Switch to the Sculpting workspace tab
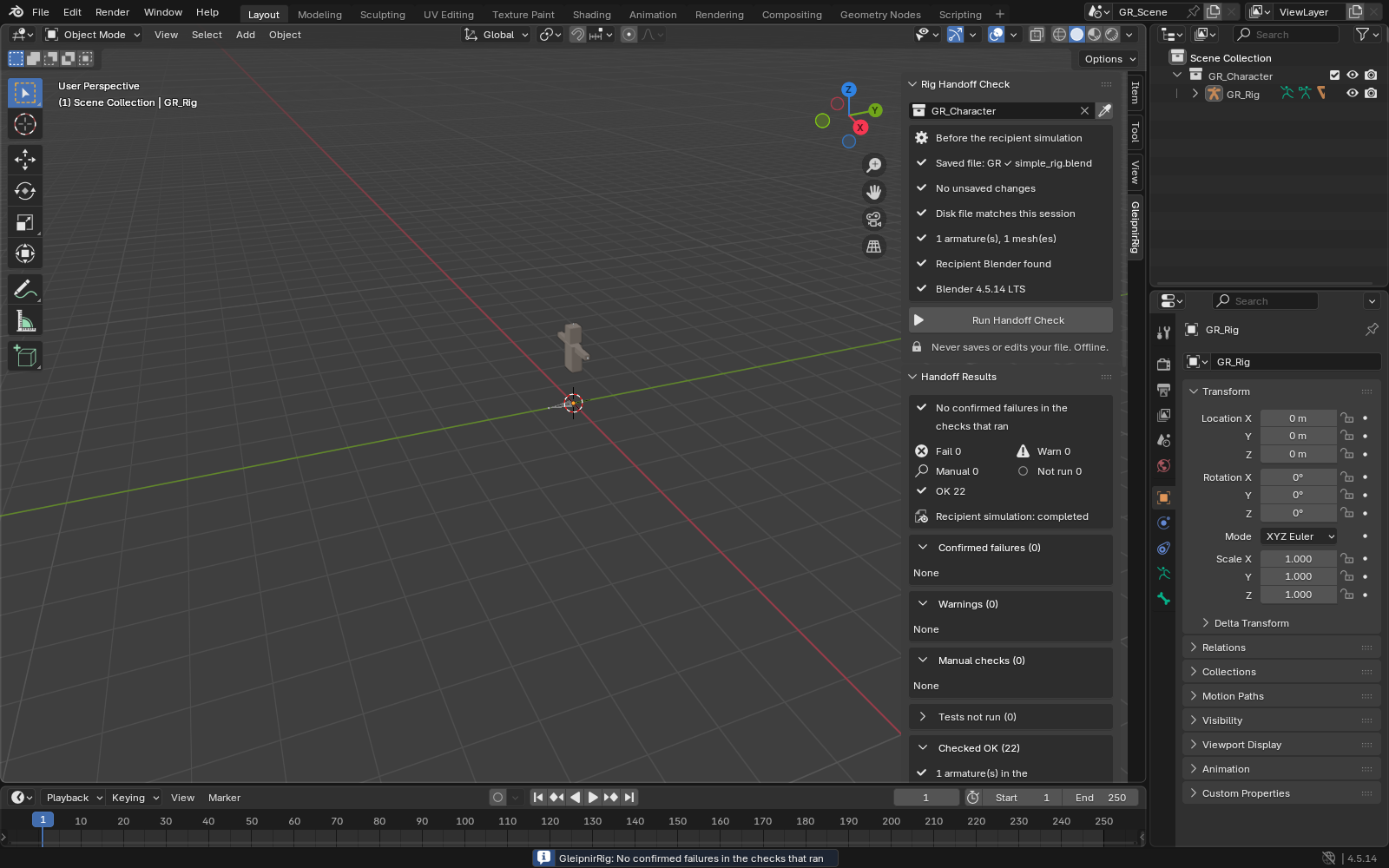Screen dimensions: 1389x868 tap(383, 15)
